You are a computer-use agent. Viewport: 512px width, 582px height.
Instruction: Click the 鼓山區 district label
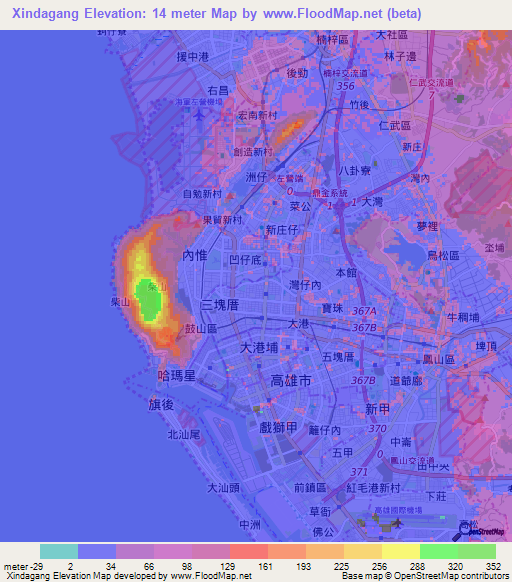201,328
